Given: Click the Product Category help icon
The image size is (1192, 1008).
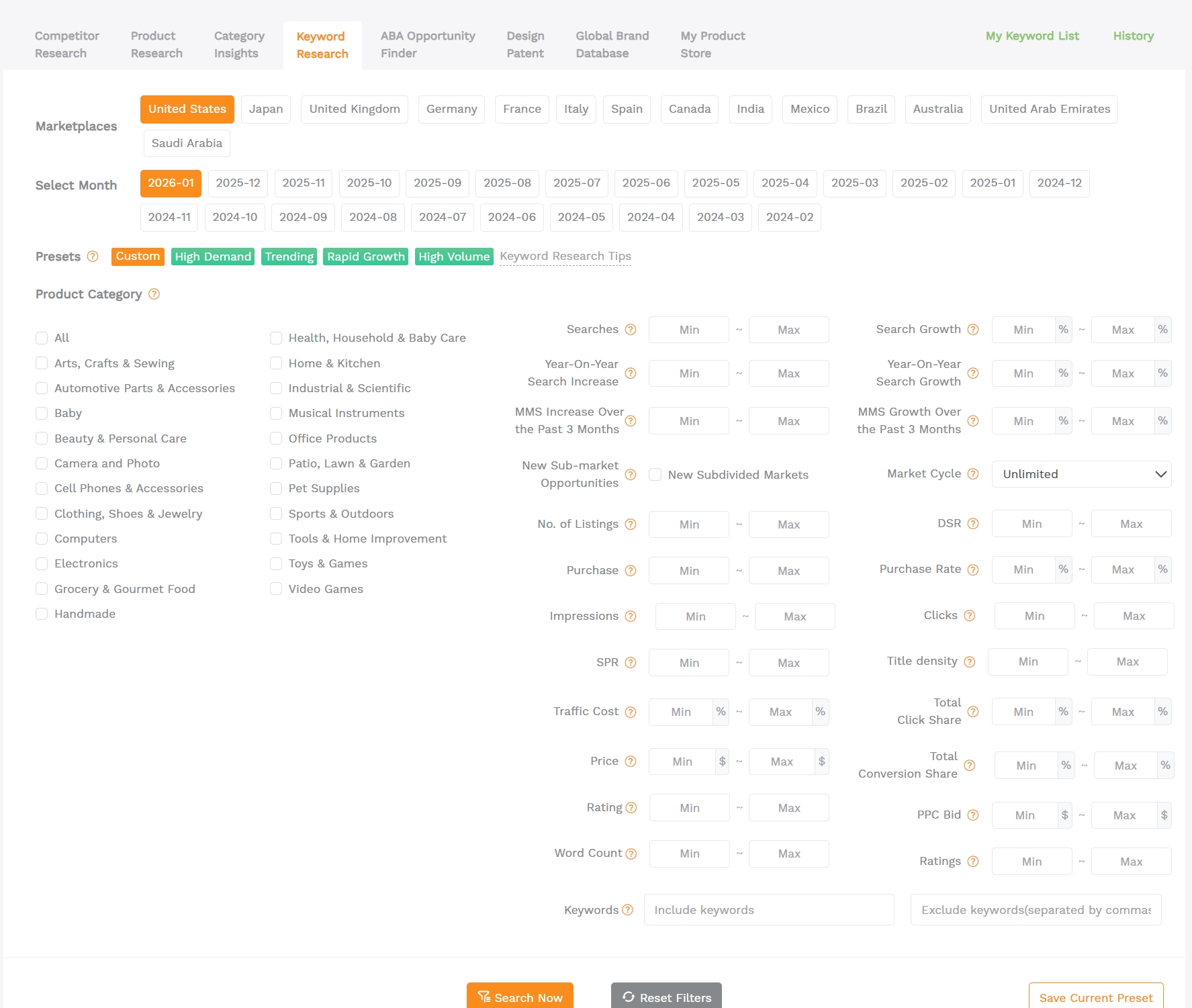Looking at the screenshot, I should click(x=153, y=294).
